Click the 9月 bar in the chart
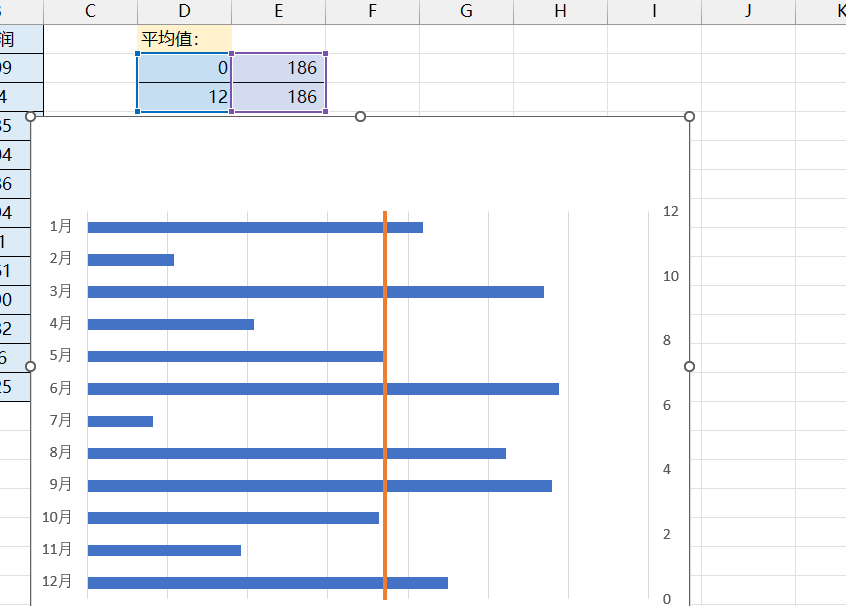 point(320,486)
